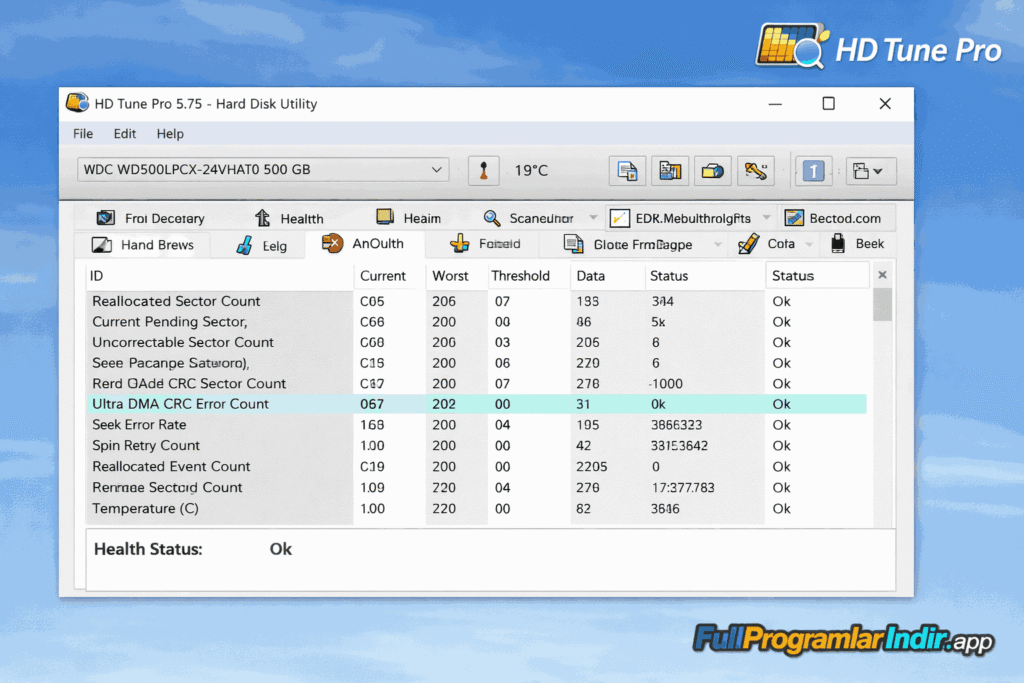1024x683 pixels.
Task: Click the copy info toolbar icon
Action: coord(628,171)
